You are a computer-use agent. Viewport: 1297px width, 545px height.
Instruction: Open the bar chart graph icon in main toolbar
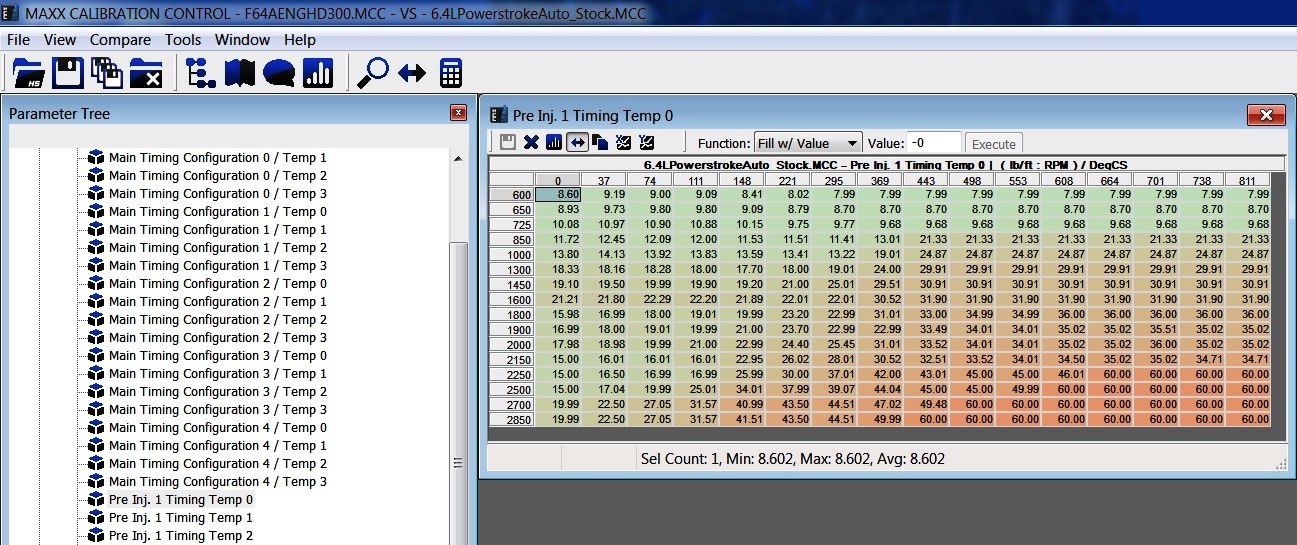[x=318, y=73]
